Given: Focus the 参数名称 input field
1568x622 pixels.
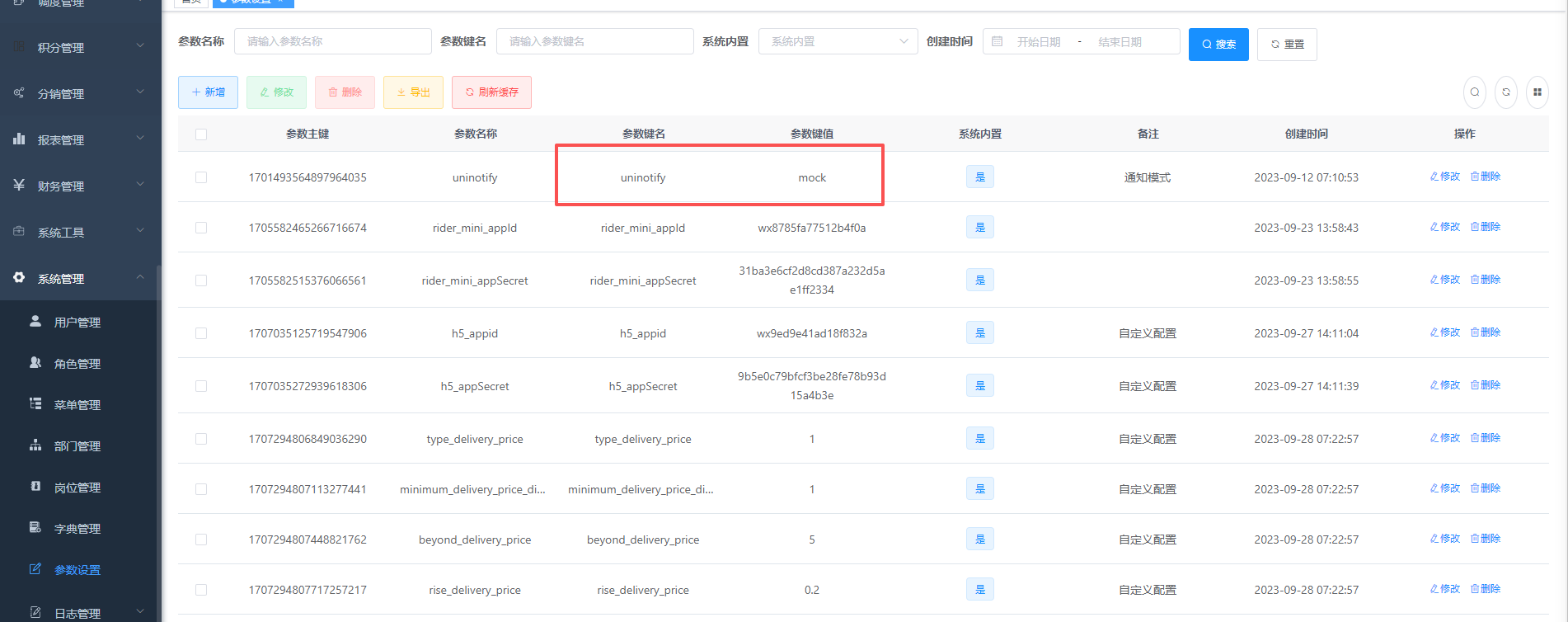Looking at the screenshot, I should point(332,41).
